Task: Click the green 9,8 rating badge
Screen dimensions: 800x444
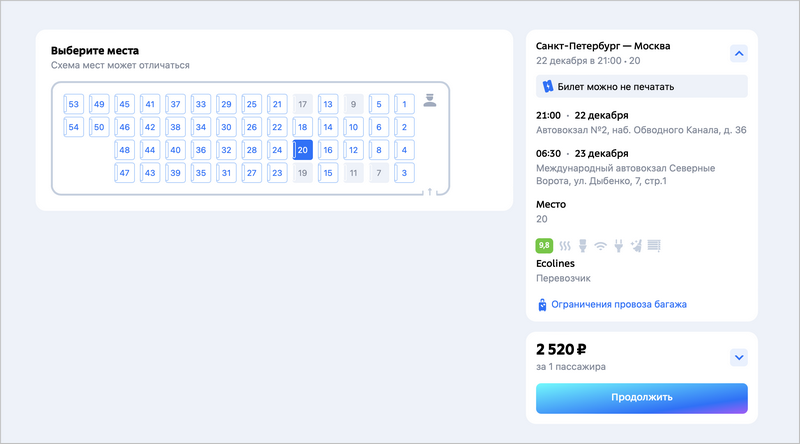Action: pyautogui.click(x=544, y=245)
